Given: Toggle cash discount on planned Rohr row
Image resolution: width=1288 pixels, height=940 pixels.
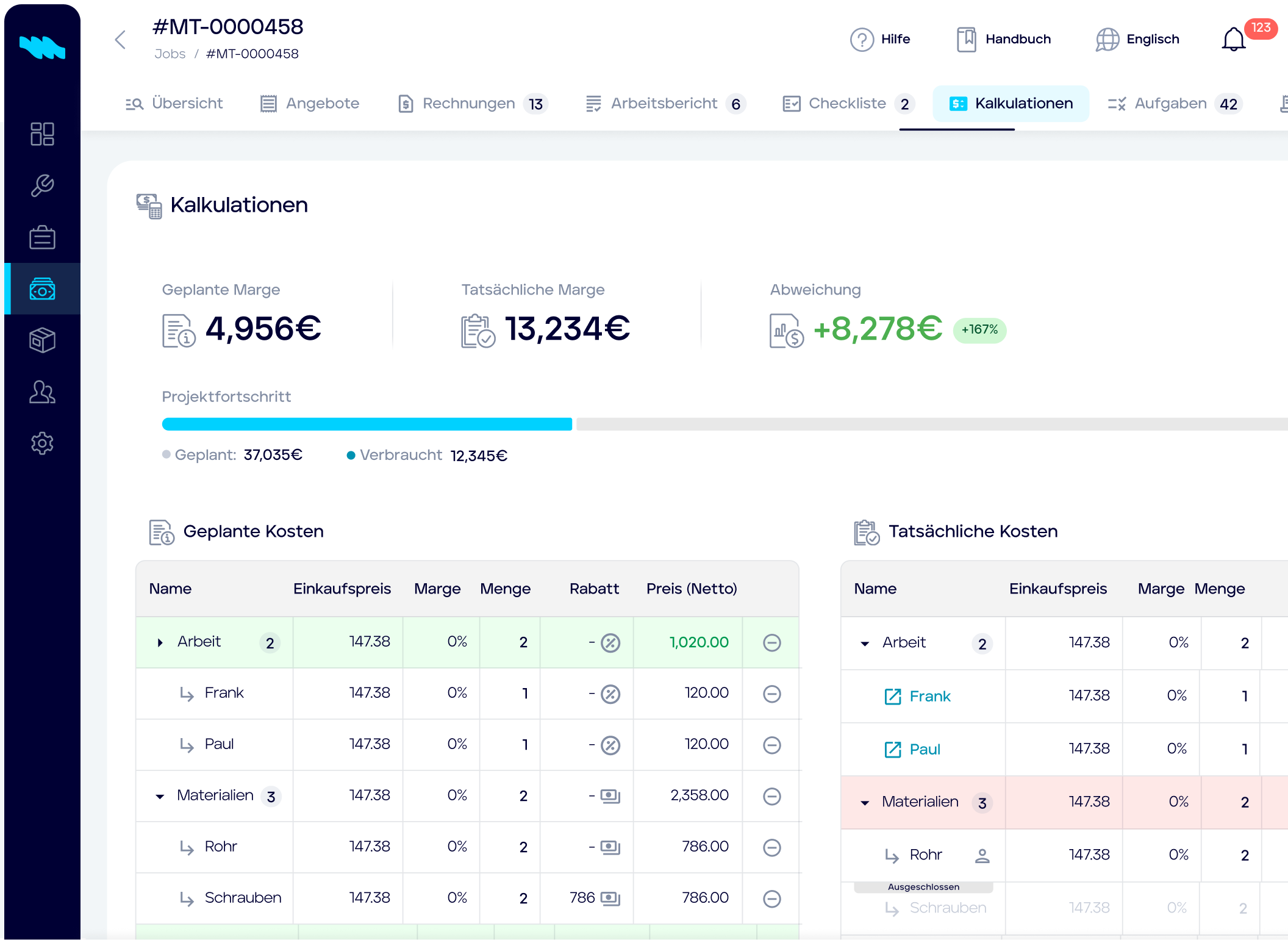Looking at the screenshot, I should 610,847.
